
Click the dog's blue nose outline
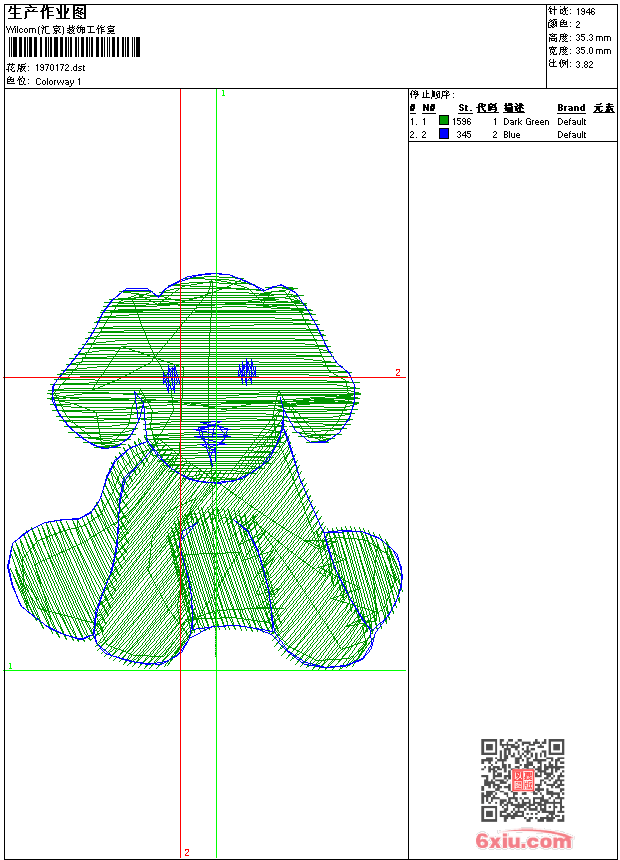(212, 435)
